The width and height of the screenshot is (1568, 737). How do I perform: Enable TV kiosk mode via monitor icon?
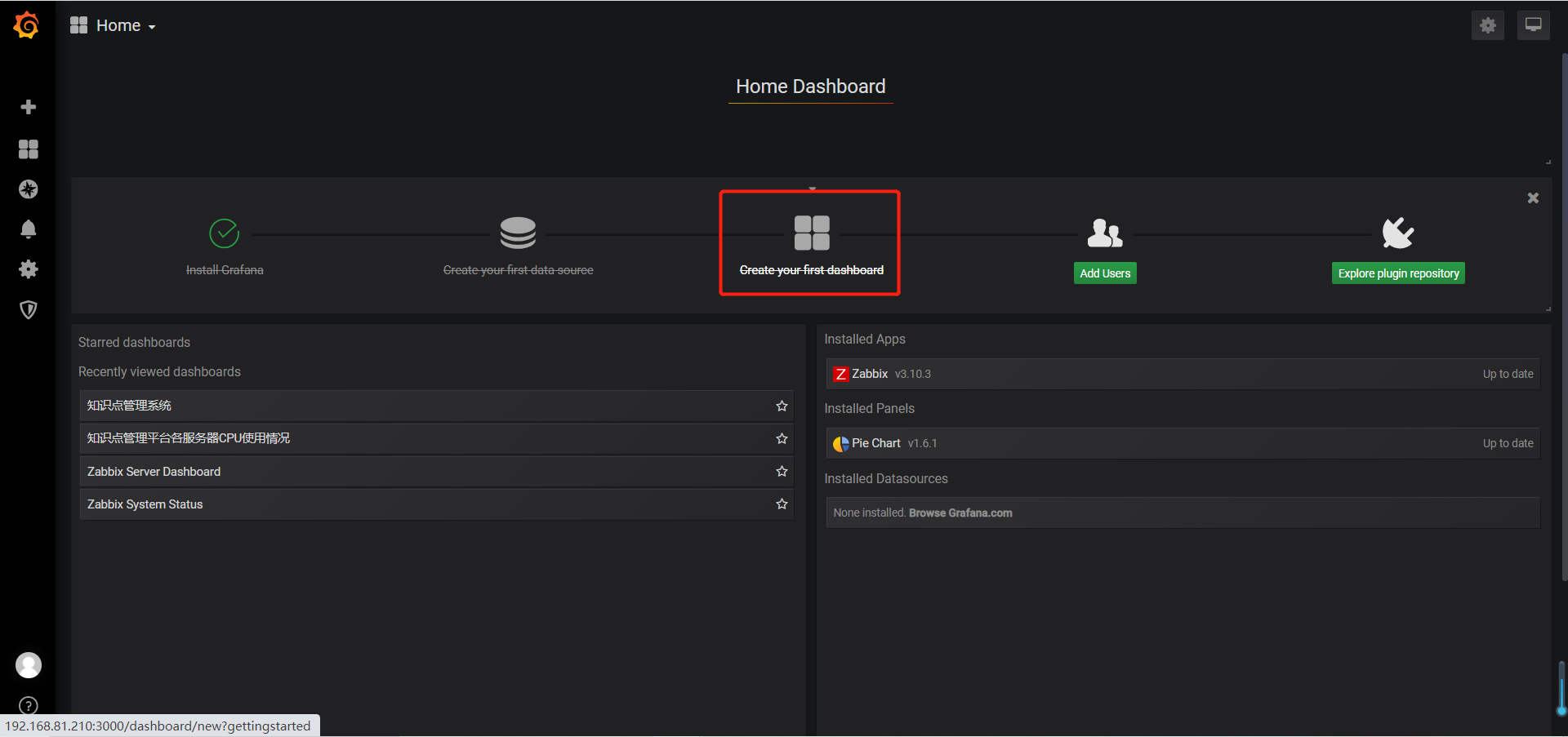pyautogui.click(x=1532, y=24)
